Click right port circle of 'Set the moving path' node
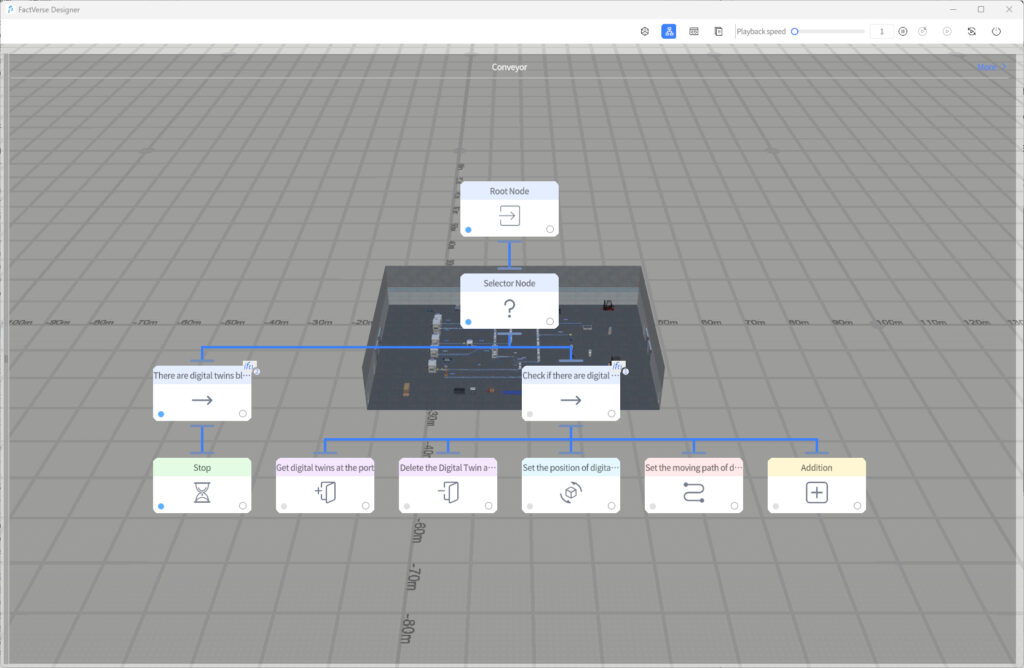1024x668 pixels. point(735,505)
